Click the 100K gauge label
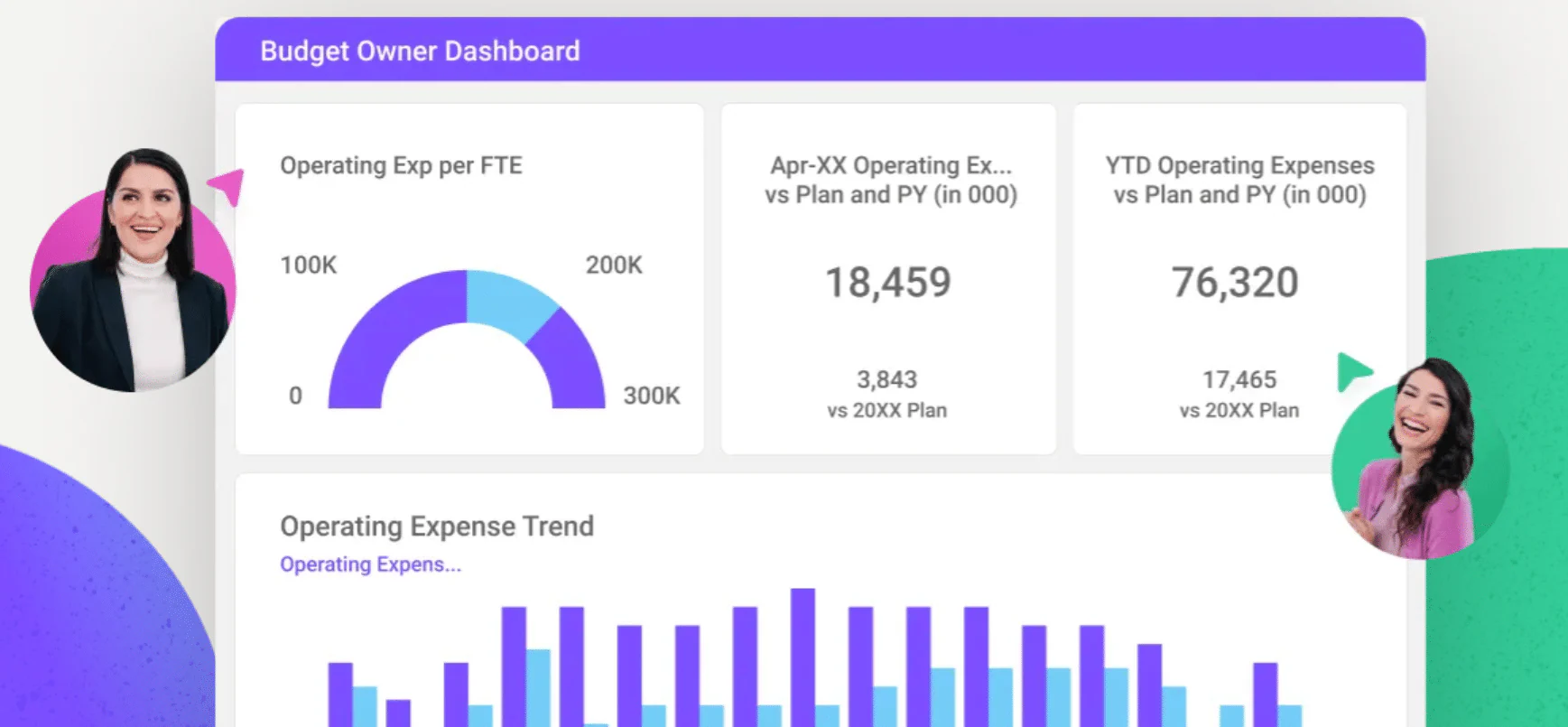The image size is (1568, 727). tap(308, 265)
